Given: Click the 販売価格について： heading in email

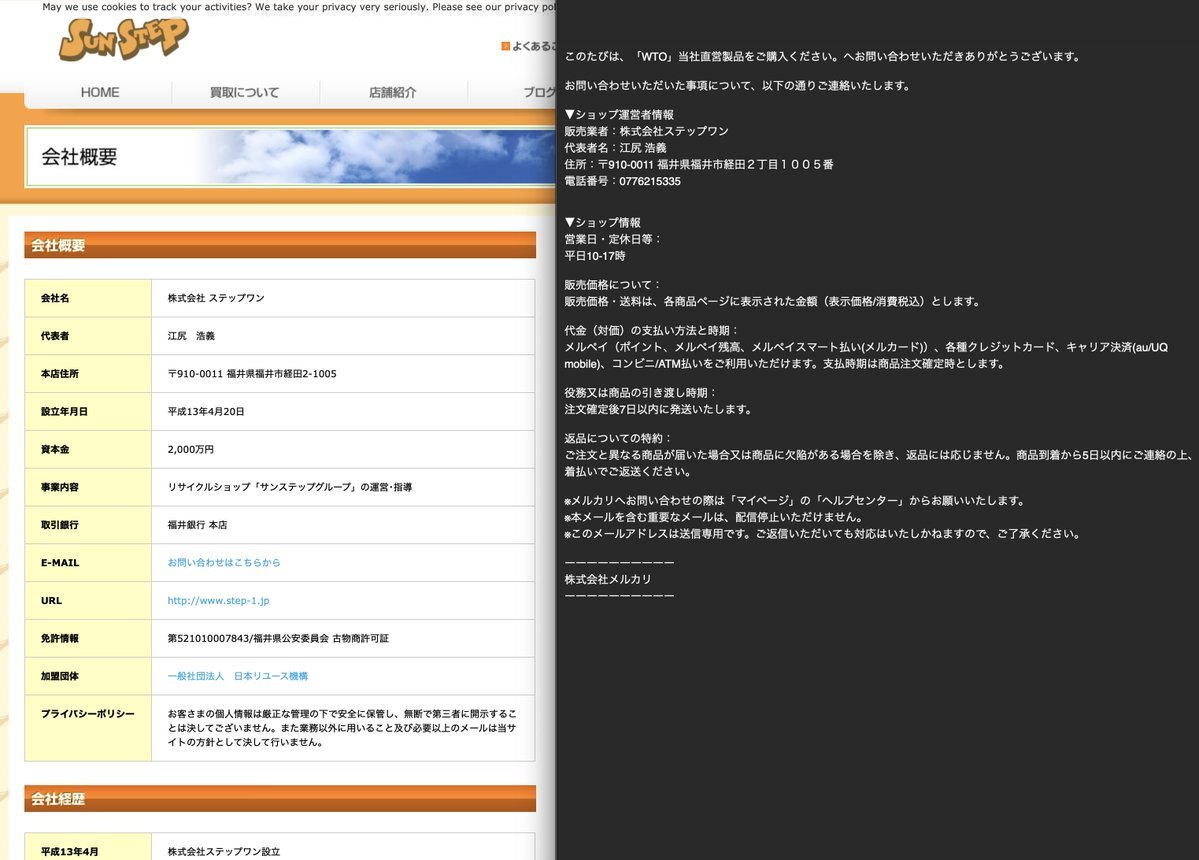Looking at the screenshot, I should (612, 285).
